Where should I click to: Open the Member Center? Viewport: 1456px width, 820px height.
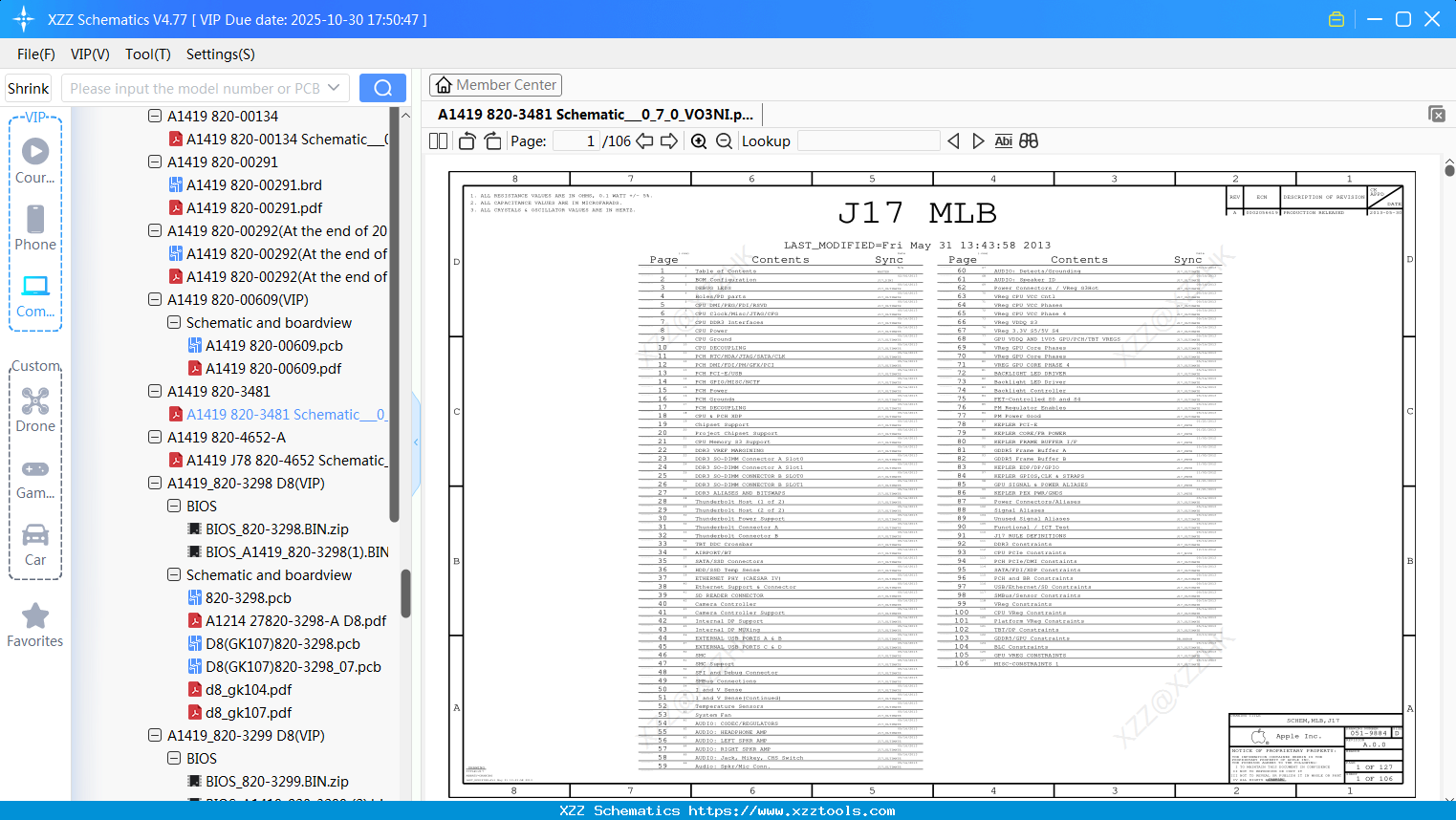[495, 85]
